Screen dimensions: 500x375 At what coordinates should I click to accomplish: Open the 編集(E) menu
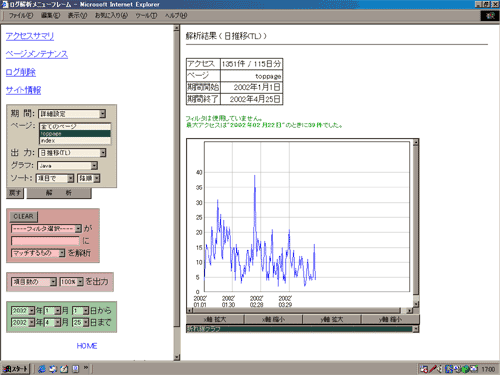click(x=51, y=16)
